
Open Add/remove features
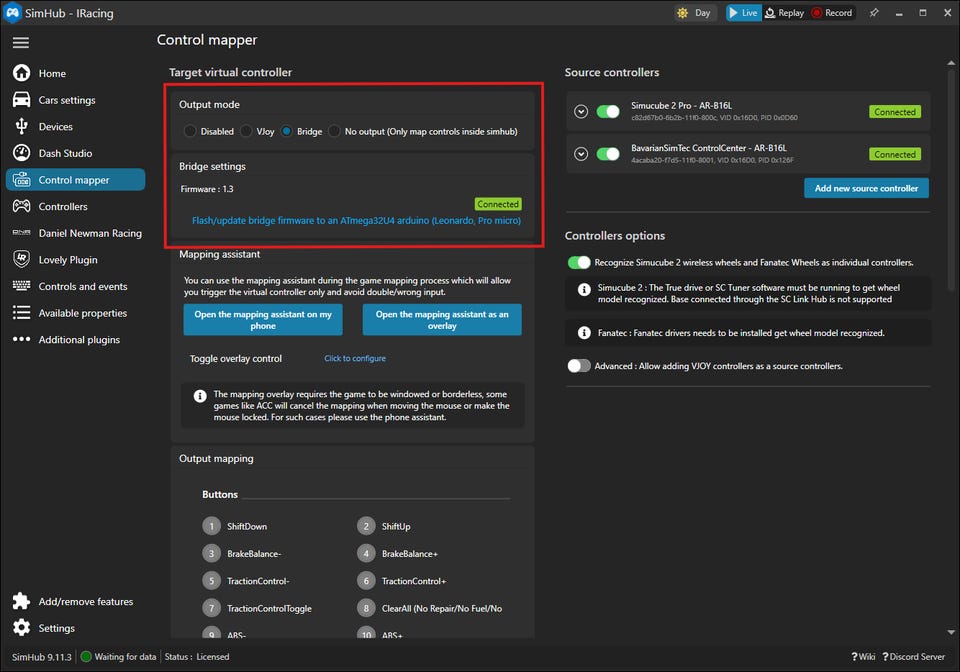pyautogui.click(x=85, y=601)
